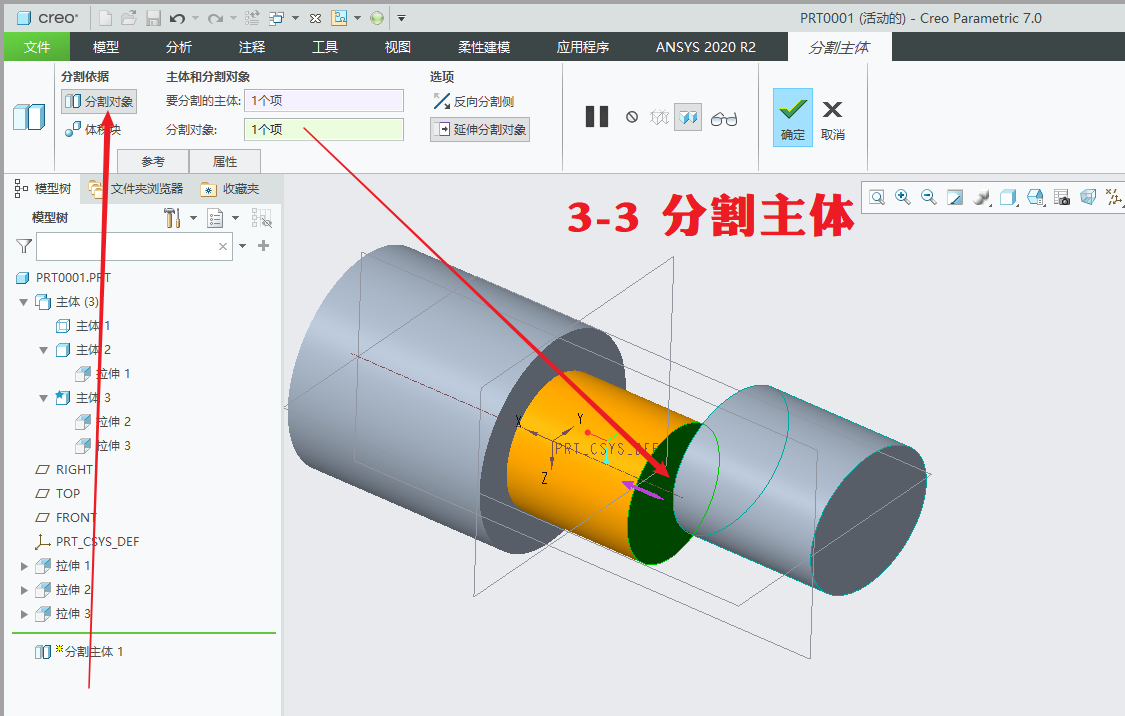The width and height of the screenshot is (1125, 716).
Task: Clear the model tree search box X
Action: [x=222, y=247]
